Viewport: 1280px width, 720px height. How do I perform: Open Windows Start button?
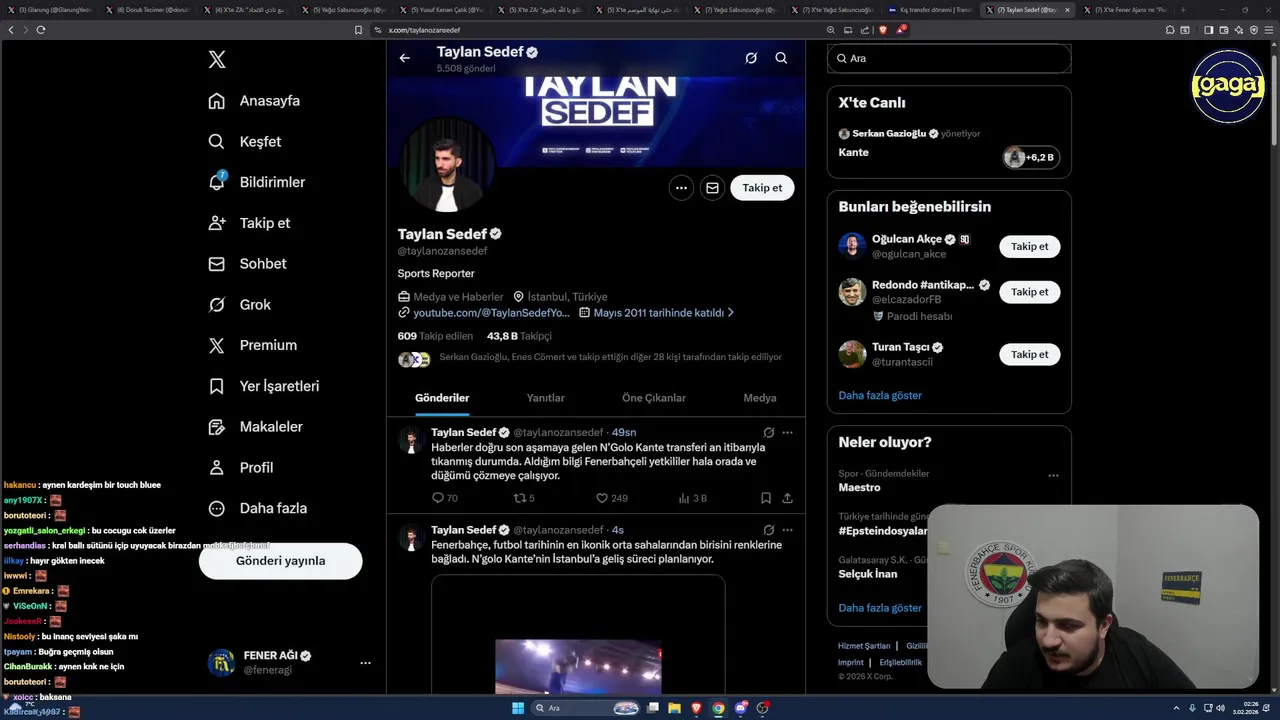(x=518, y=708)
